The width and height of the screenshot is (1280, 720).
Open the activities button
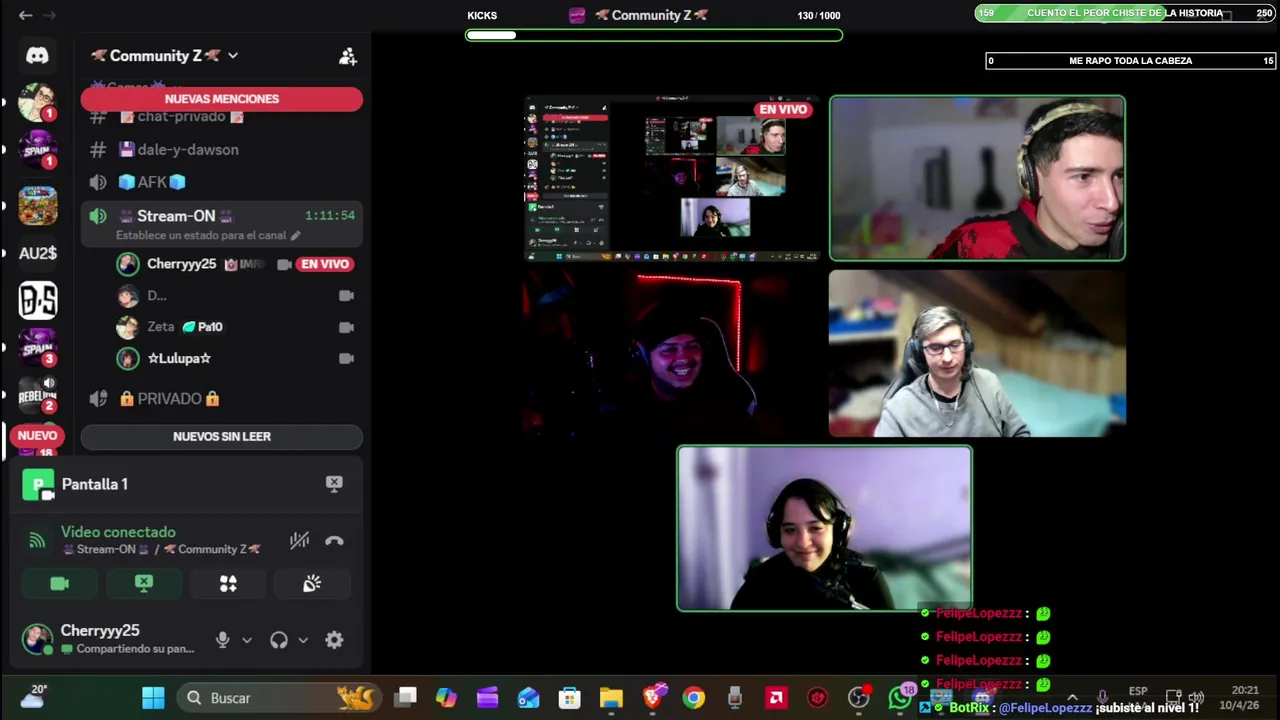click(228, 584)
